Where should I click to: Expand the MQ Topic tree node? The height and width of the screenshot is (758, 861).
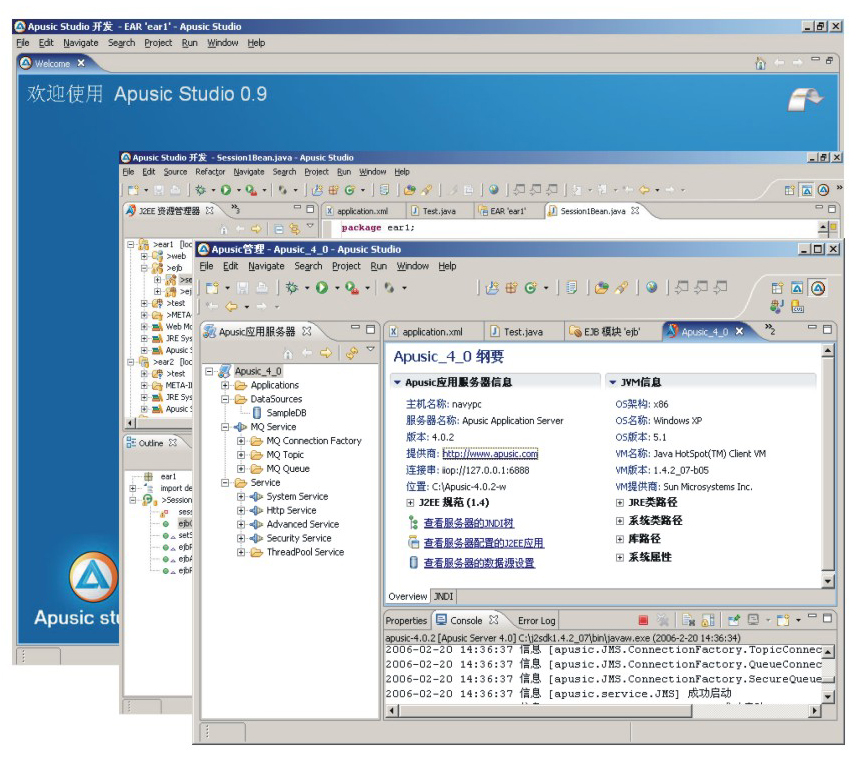coord(241,455)
